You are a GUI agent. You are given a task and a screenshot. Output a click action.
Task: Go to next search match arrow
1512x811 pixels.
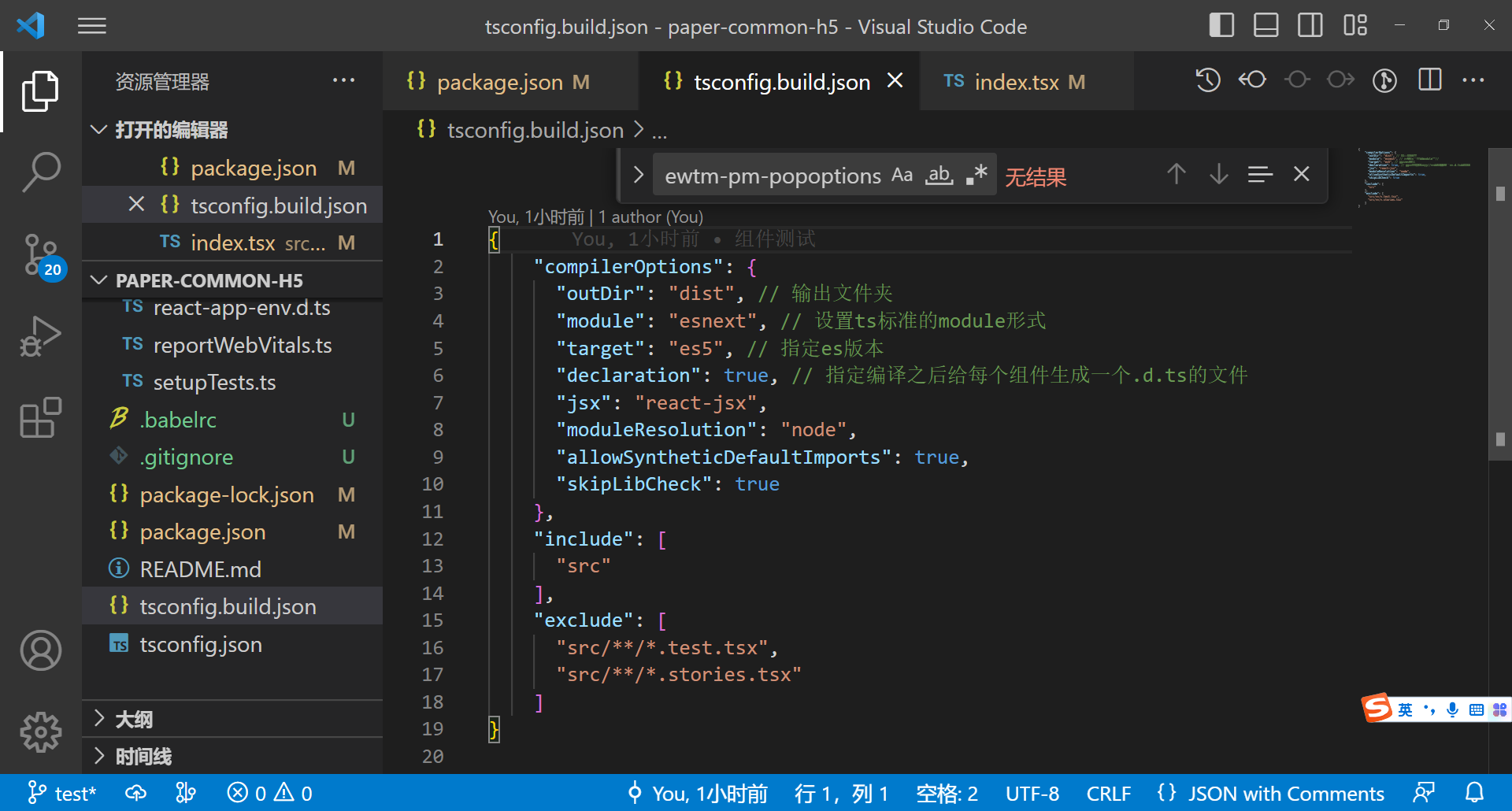coord(1218,174)
